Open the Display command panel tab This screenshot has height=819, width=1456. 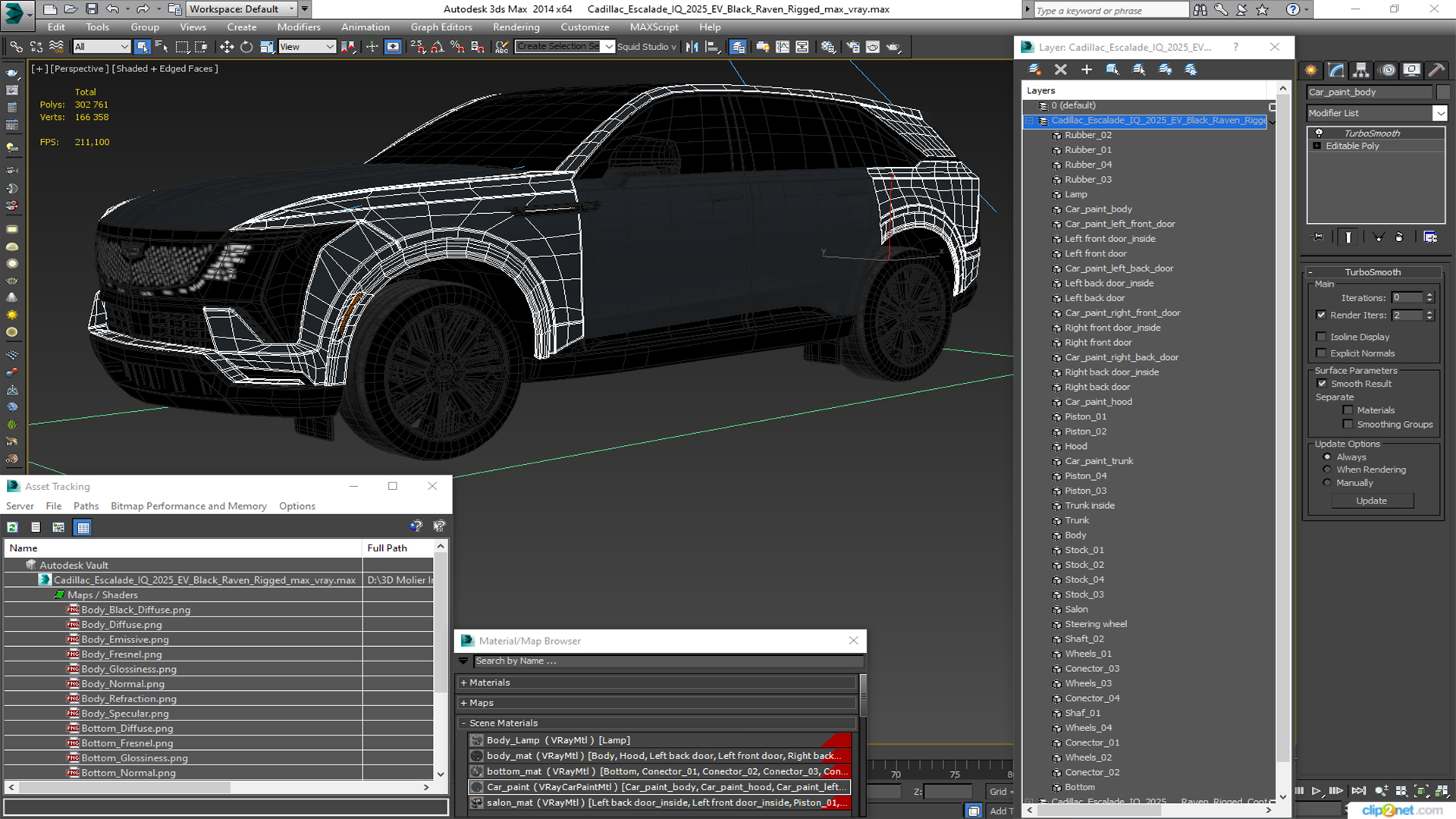(1411, 70)
